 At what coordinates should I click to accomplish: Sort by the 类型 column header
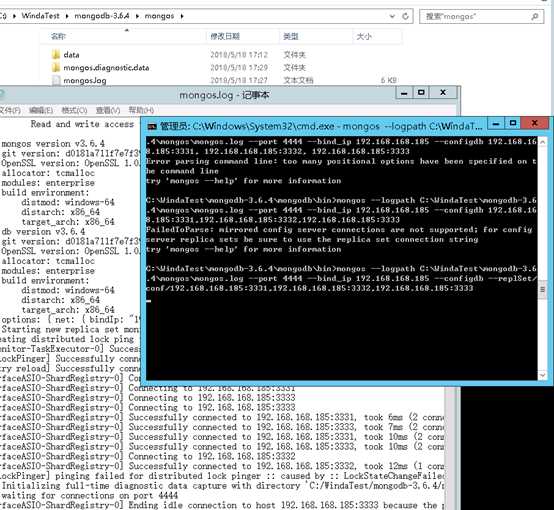(x=316, y=36)
